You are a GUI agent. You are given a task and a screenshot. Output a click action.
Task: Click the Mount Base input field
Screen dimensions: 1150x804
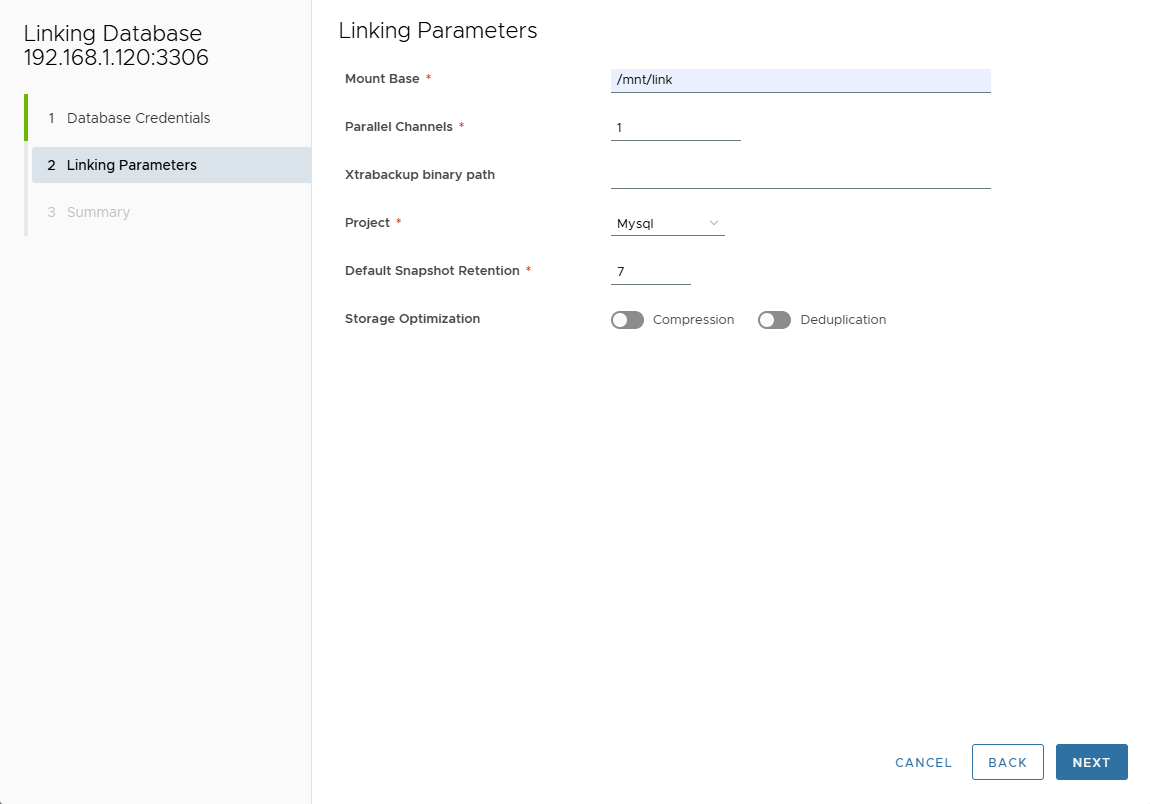pyautogui.click(x=800, y=79)
